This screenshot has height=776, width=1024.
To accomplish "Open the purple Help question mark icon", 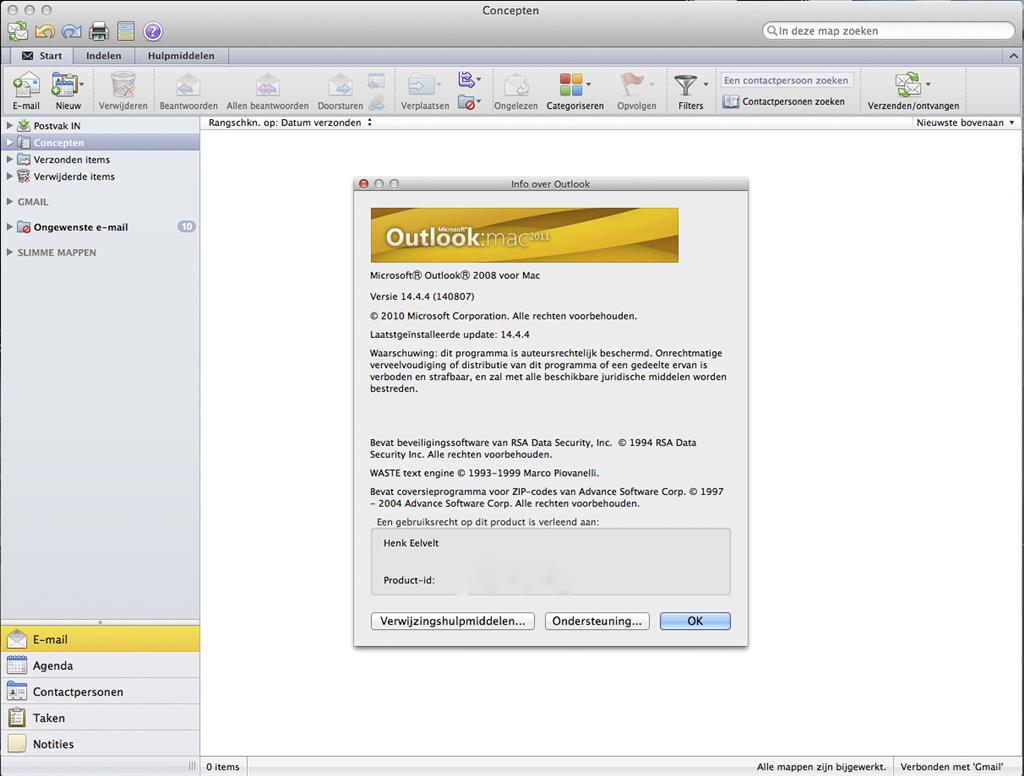I will tap(153, 31).
